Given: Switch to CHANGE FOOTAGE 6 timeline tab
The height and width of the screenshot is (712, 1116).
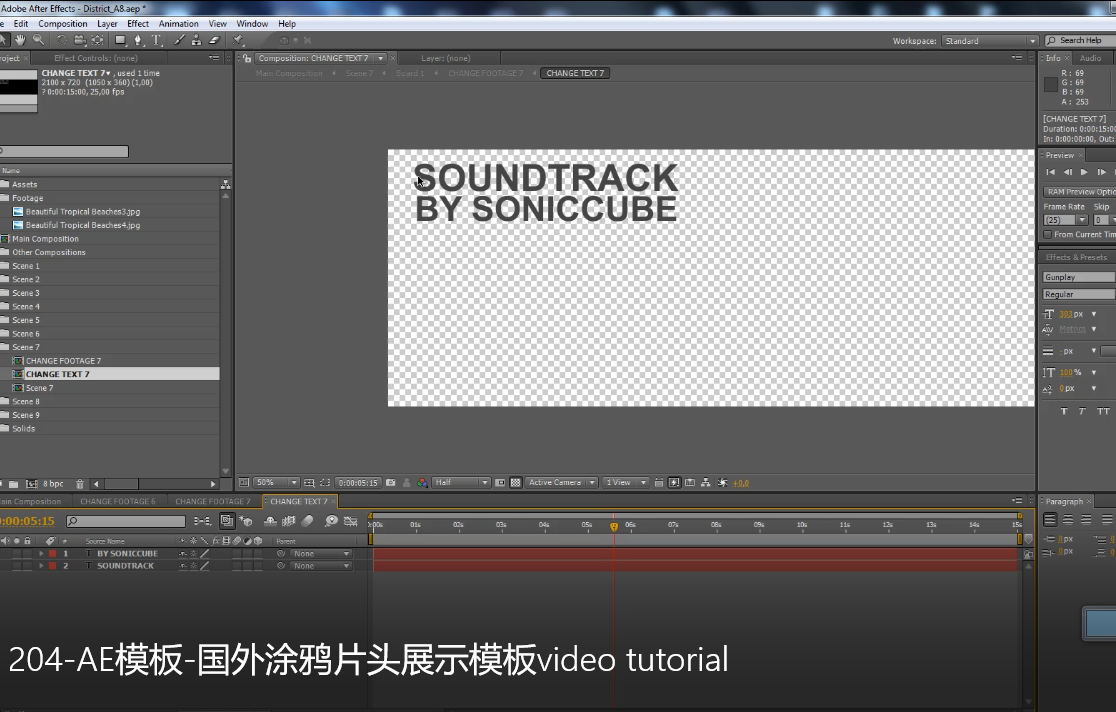Looking at the screenshot, I should pos(117,501).
